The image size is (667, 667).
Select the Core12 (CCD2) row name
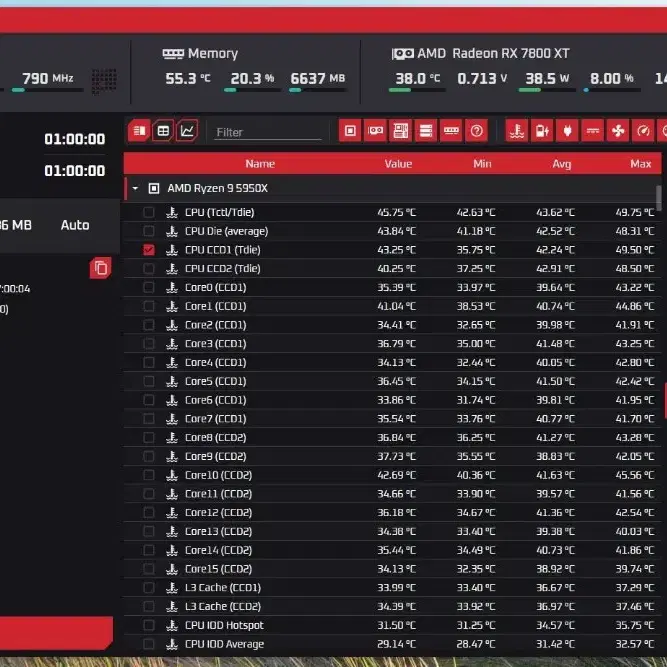218,513
